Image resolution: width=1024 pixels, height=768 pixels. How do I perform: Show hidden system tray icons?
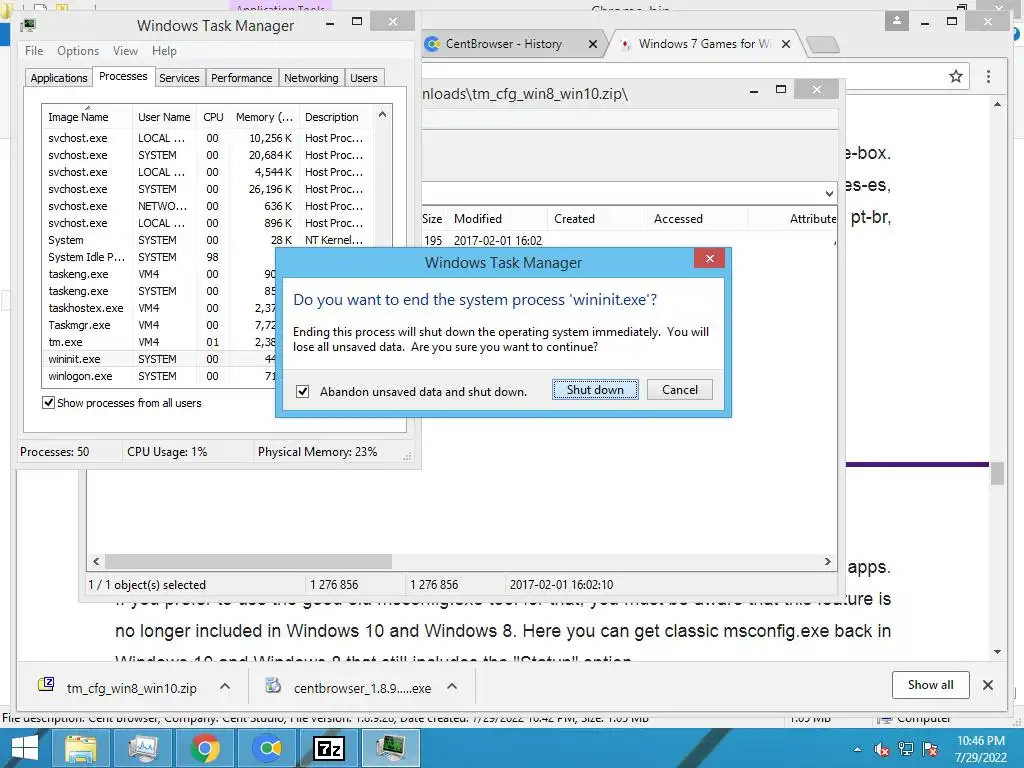click(857, 749)
